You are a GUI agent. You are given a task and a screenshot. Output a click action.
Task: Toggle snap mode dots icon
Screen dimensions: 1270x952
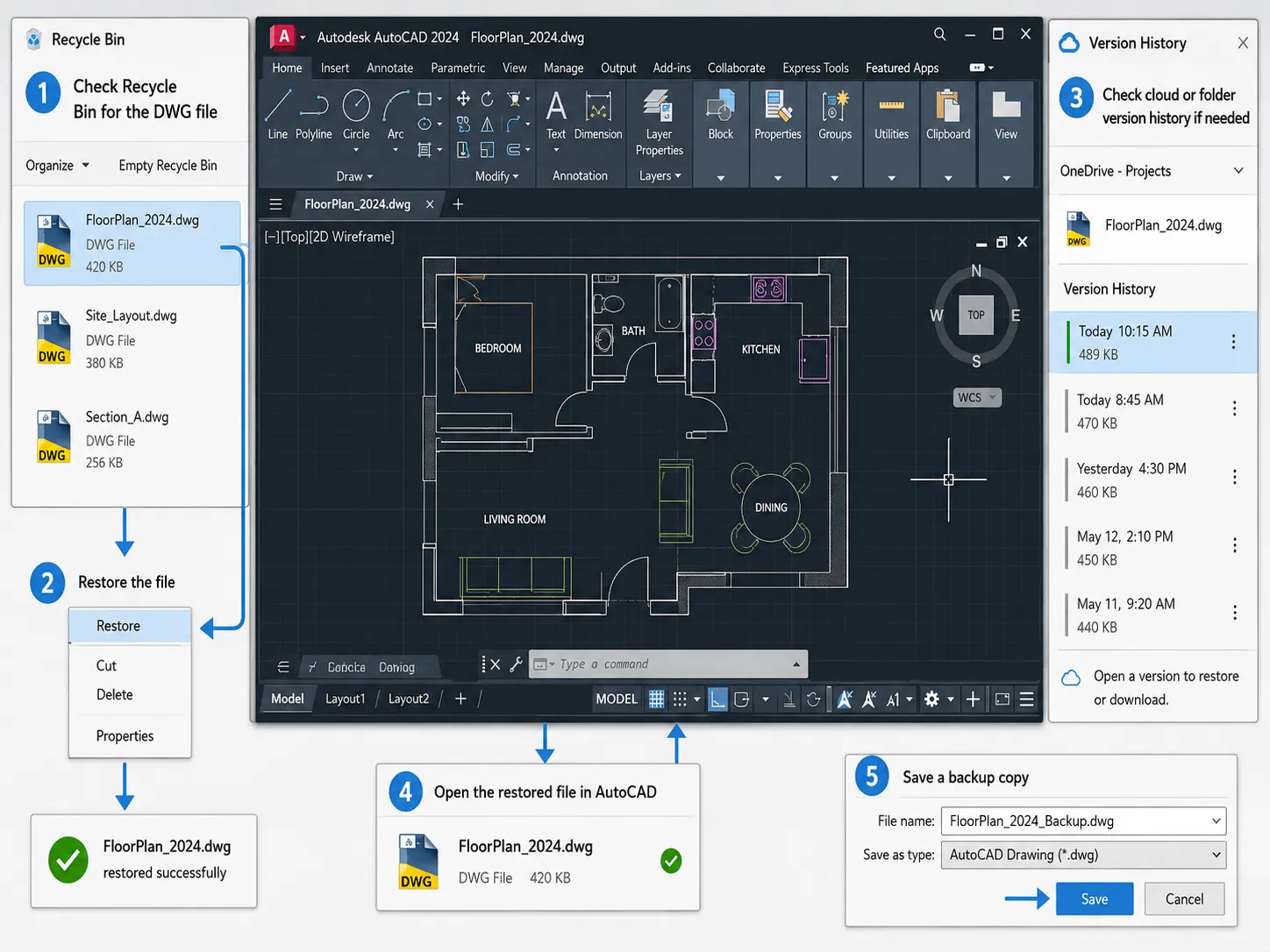680,699
